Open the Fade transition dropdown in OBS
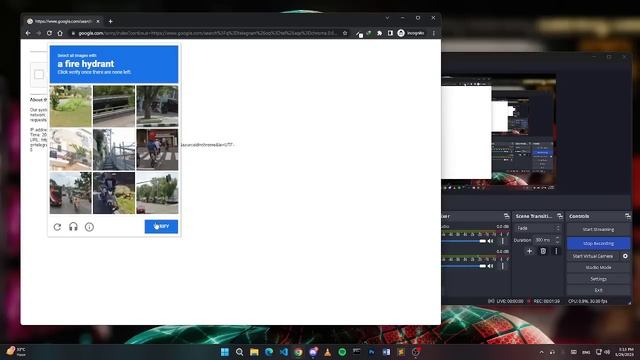This screenshot has height=360, width=640. [538, 229]
